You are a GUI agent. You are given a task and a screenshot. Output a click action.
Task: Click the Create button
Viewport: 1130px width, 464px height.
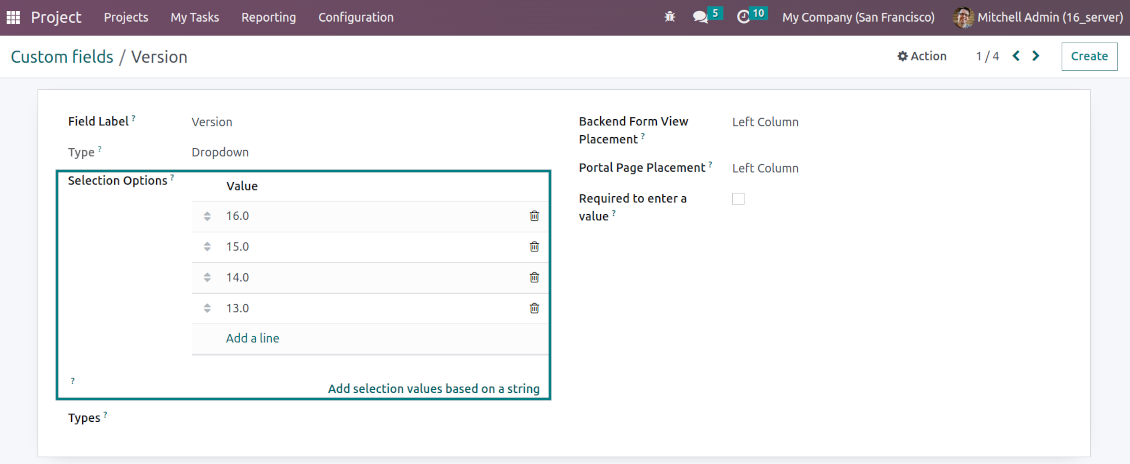[x=1089, y=56]
